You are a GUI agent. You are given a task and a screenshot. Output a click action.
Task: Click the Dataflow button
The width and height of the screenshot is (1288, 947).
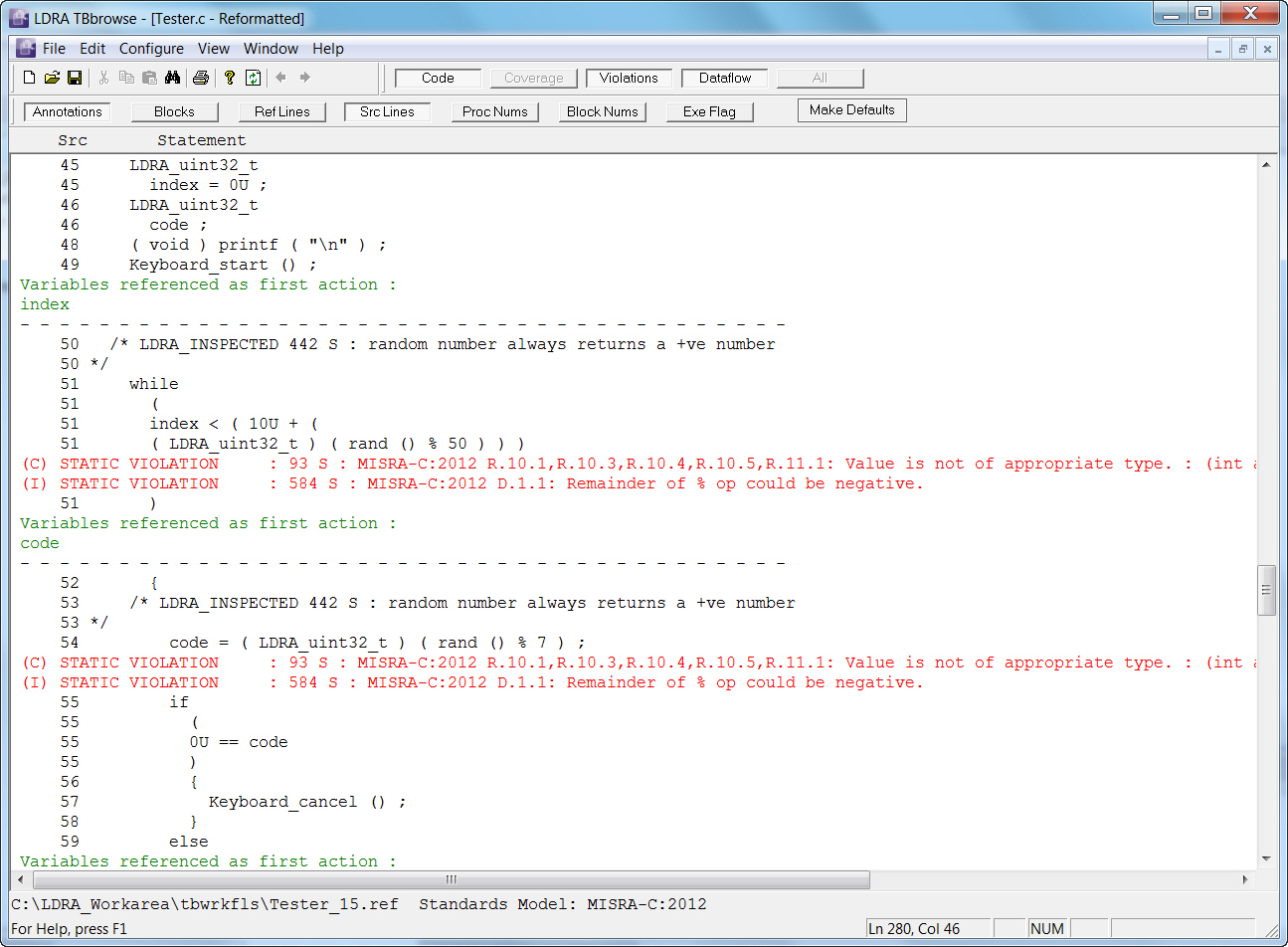pos(724,78)
